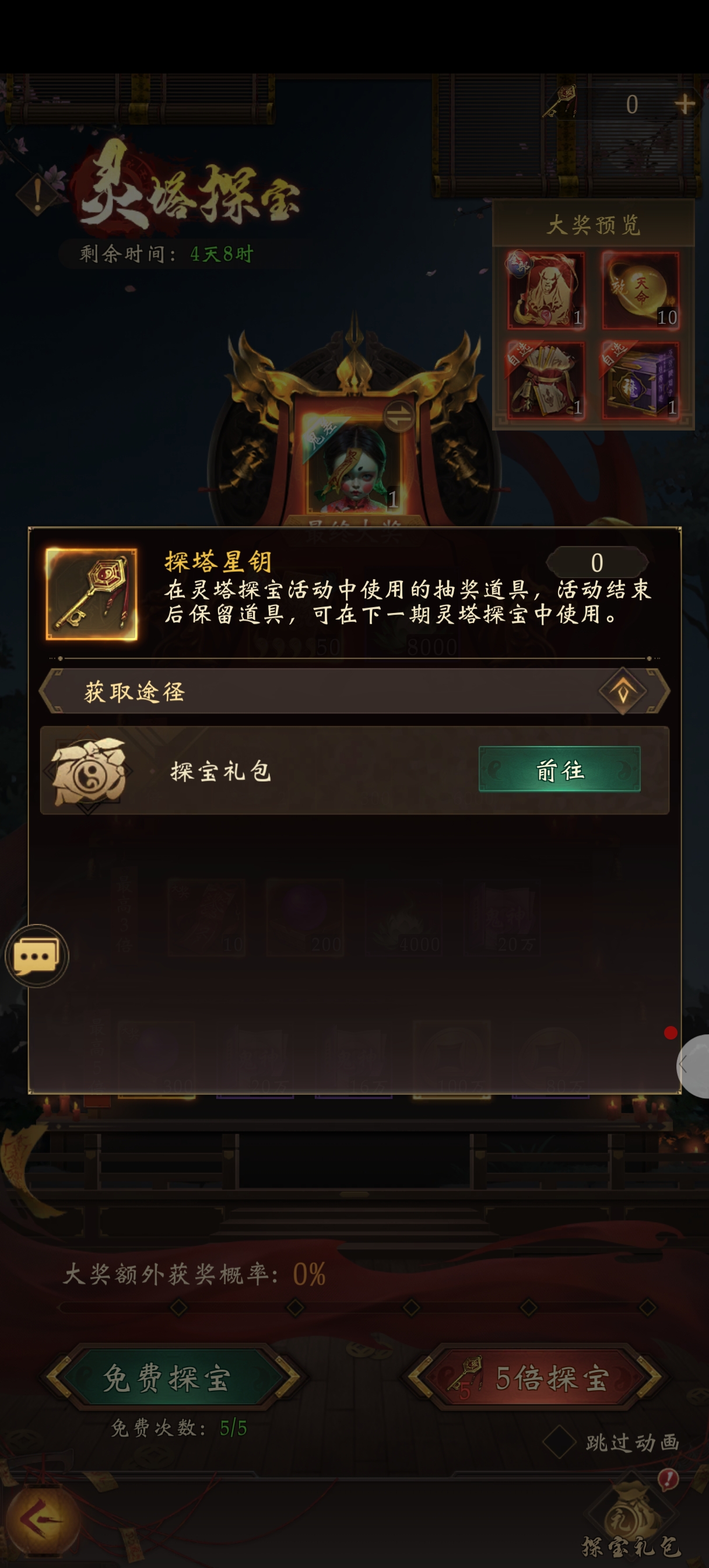Tap the key icon beside counter

[561, 101]
